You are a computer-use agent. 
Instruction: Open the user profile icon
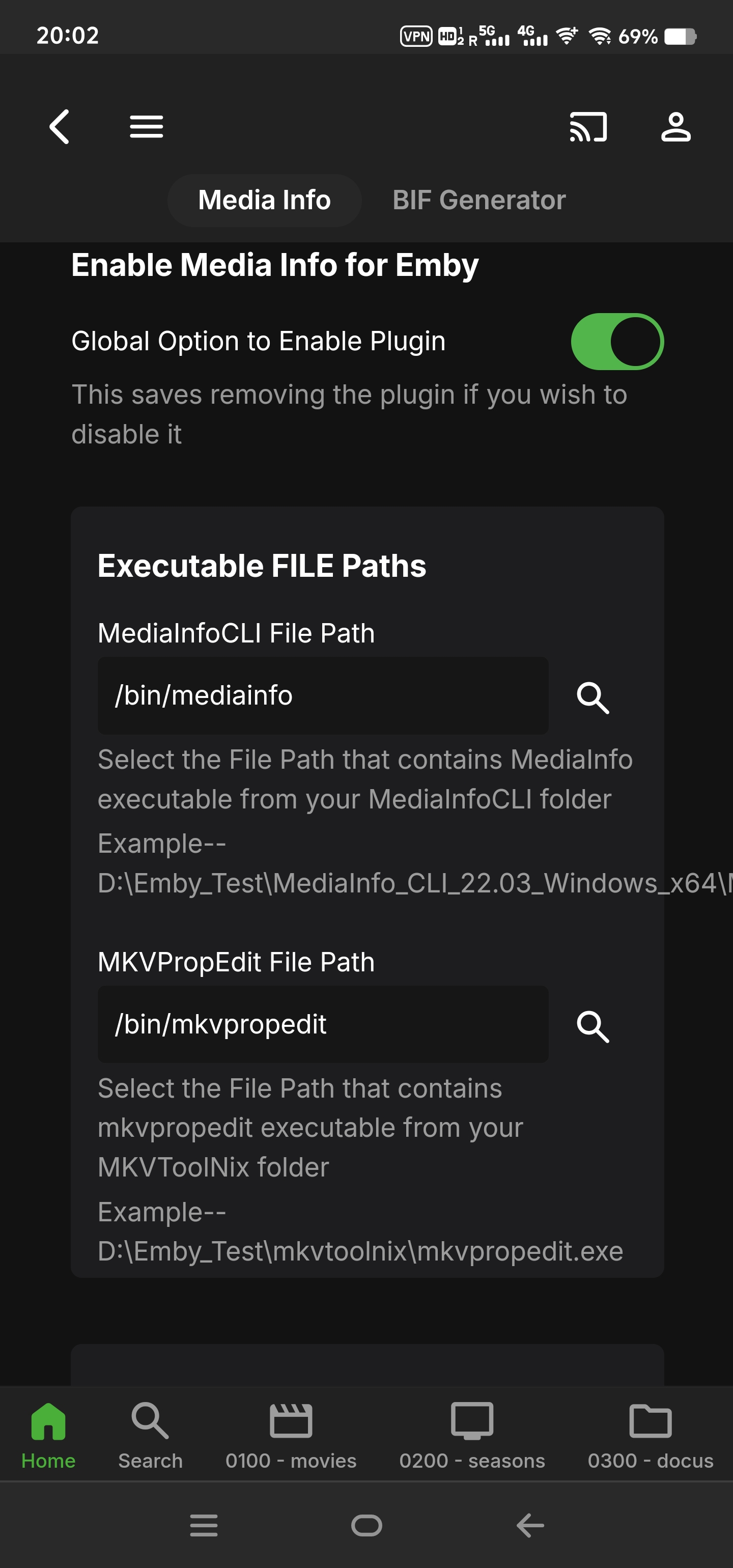tap(676, 127)
